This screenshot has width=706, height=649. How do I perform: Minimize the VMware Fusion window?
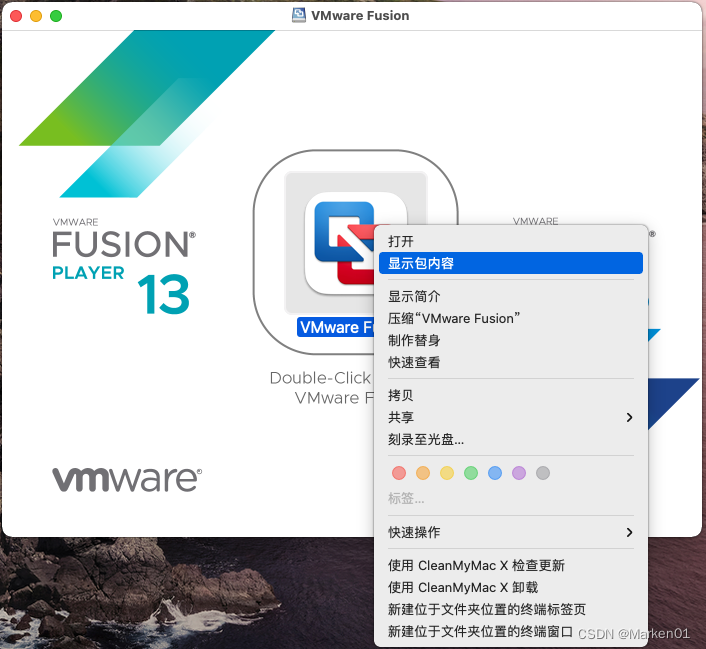click(36, 16)
